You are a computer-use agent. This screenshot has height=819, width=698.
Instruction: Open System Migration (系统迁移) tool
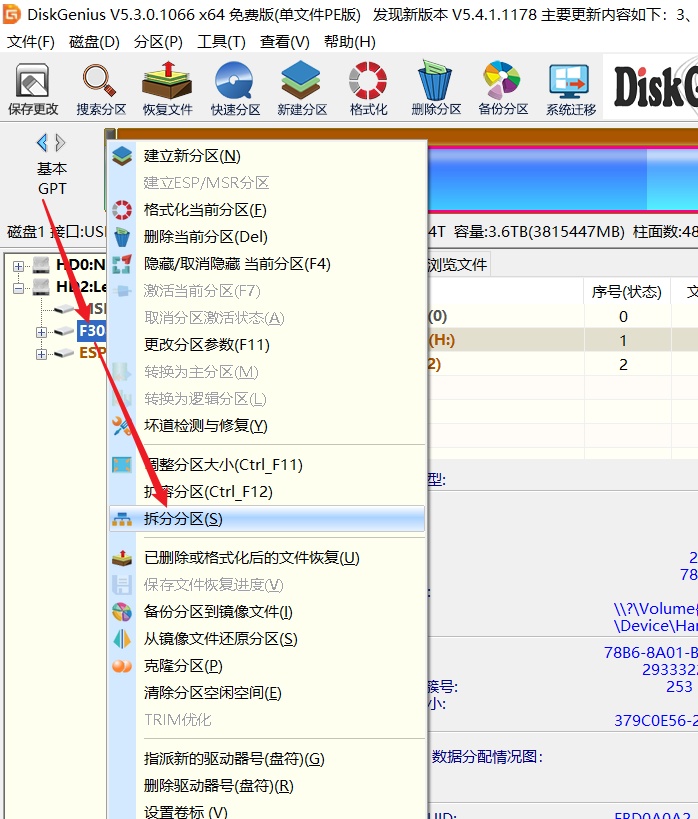pyautogui.click(x=571, y=88)
